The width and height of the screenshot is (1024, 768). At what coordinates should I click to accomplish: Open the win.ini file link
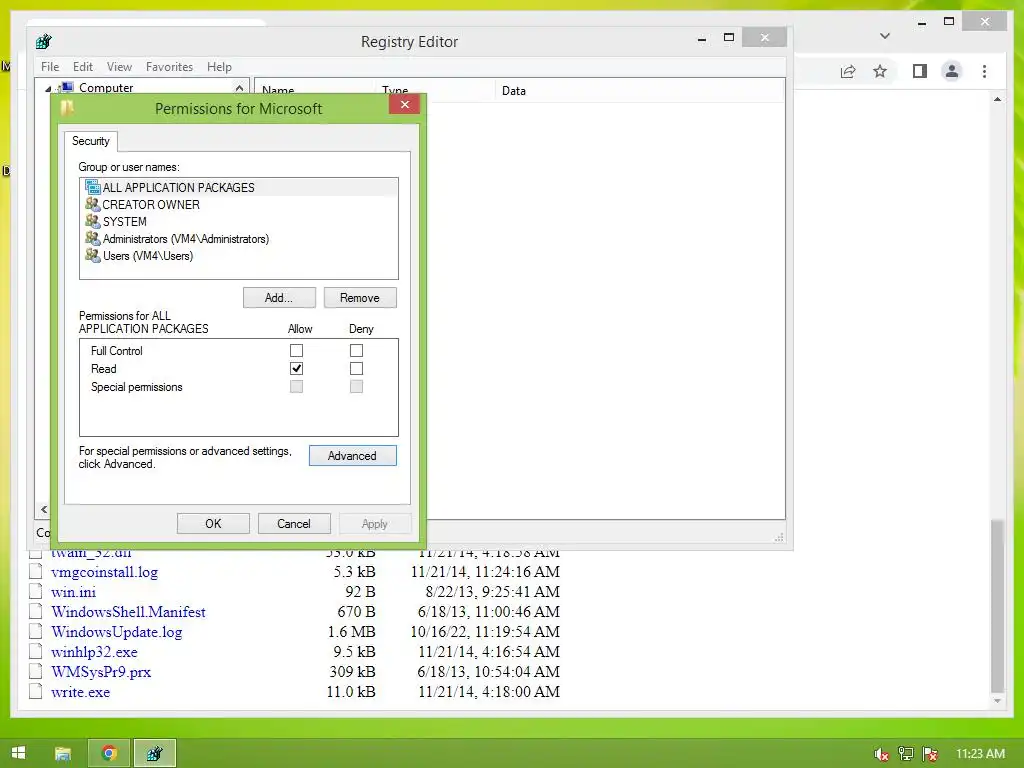[73, 592]
